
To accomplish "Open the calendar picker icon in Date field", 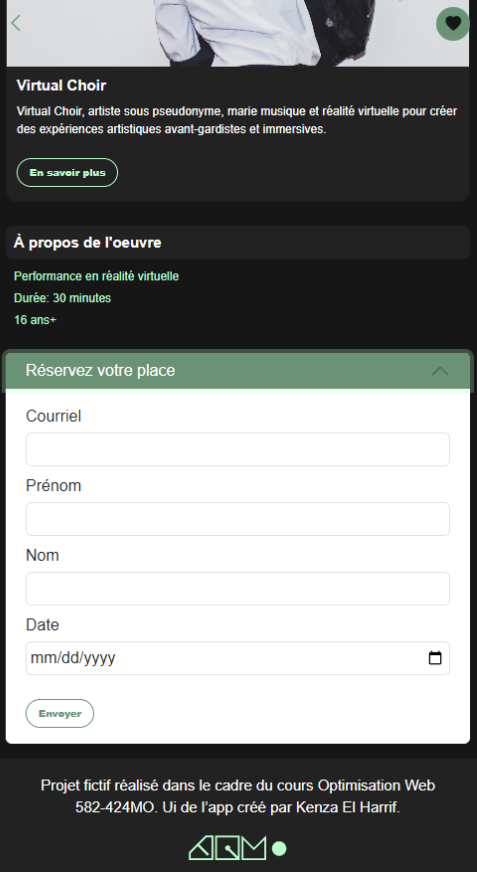I will click(x=435, y=658).
